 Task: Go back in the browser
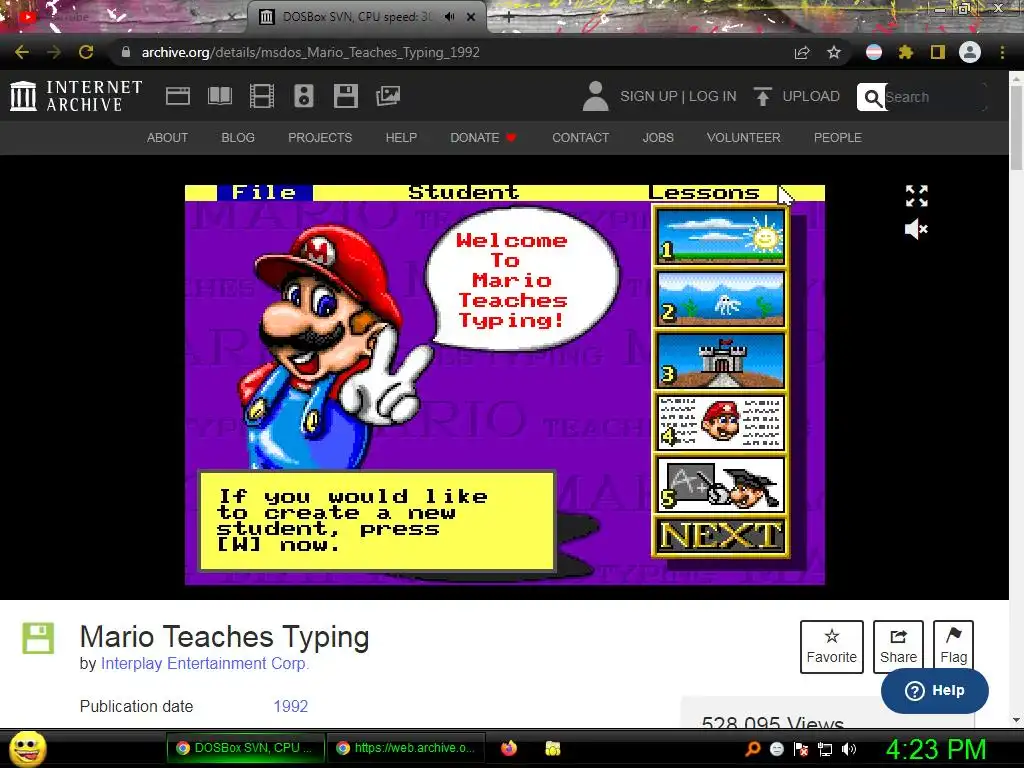coord(22,52)
